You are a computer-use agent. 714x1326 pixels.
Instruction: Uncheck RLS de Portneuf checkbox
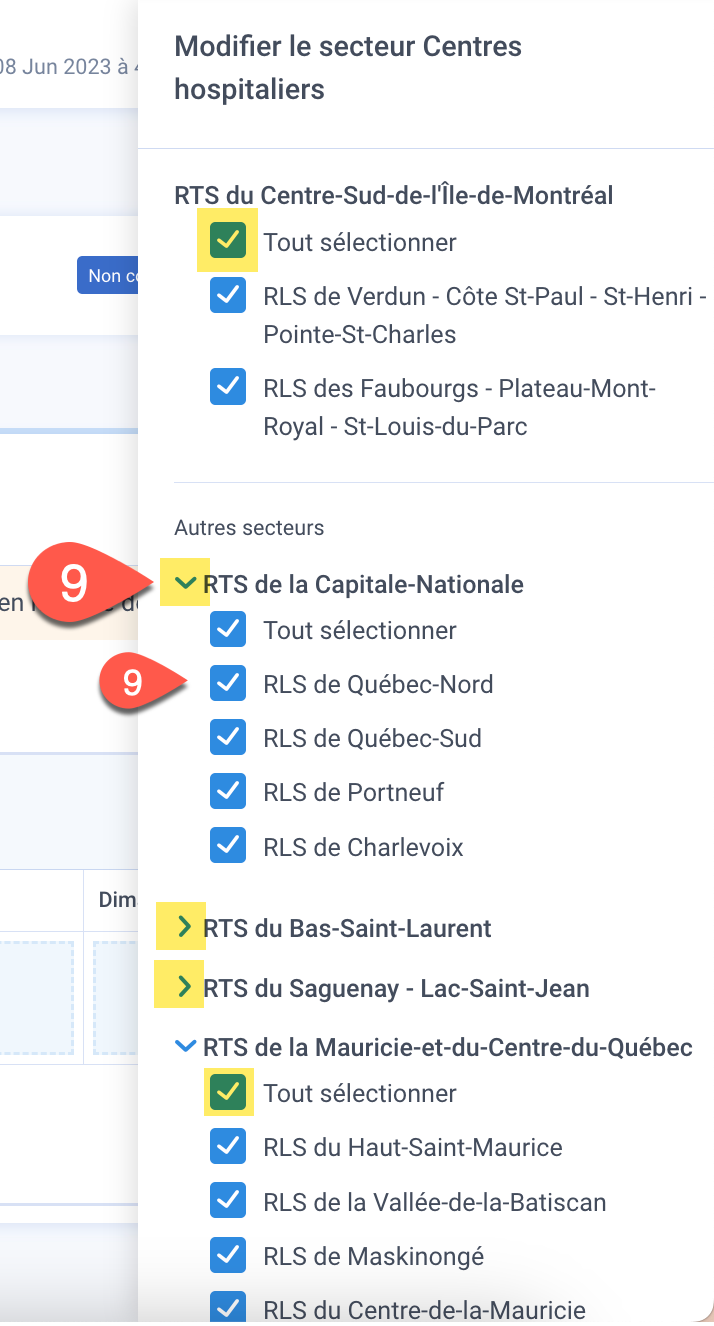(x=229, y=792)
